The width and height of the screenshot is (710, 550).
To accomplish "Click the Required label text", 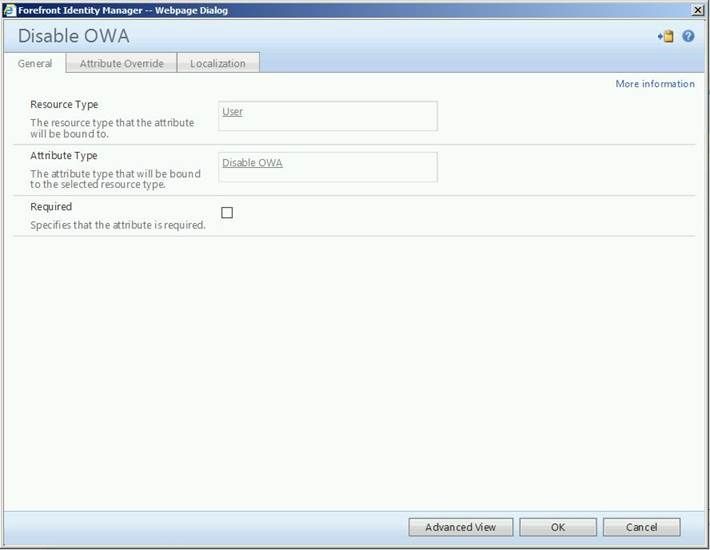I will (x=51, y=207).
